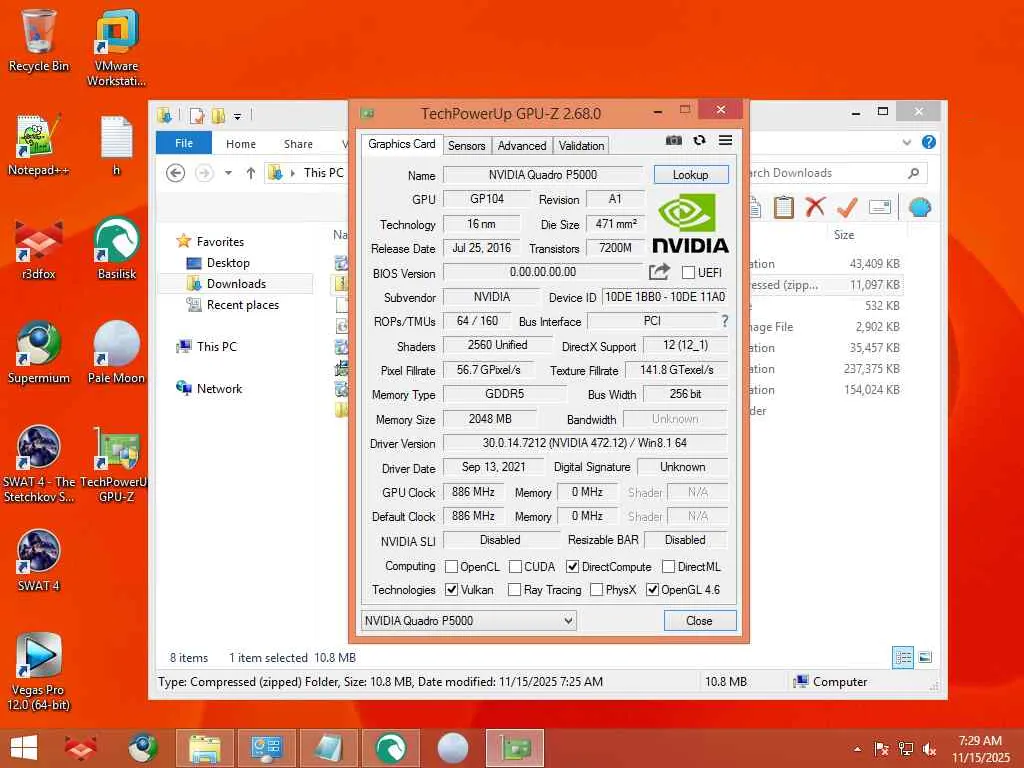Select This PC in navigation pane
Image resolution: width=1024 pixels, height=768 pixels.
216,346
